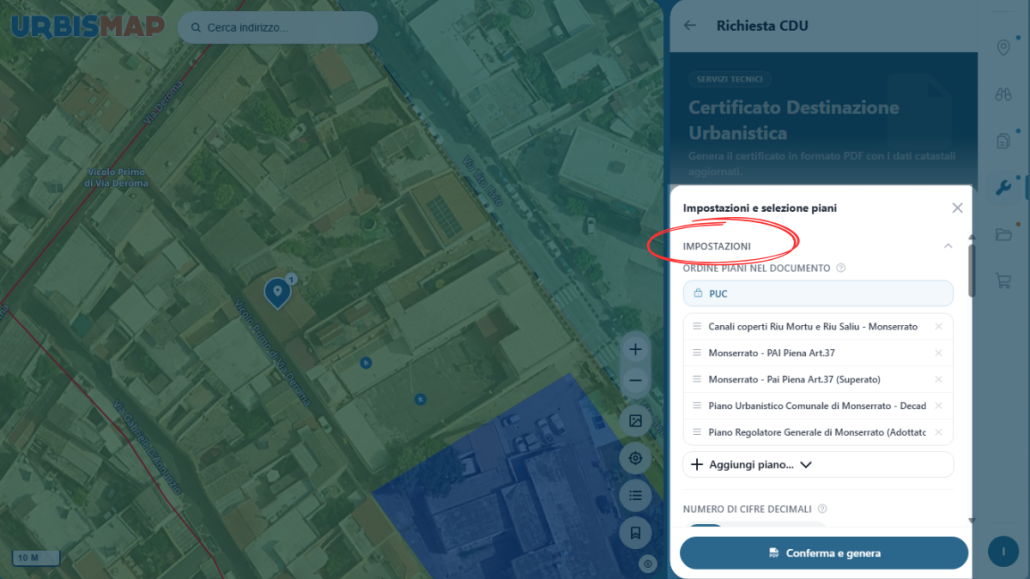The width and height of the screenshot is (1030, 579).
Task: Remove Monserrato - PAI Piena Art.37 plan
Action: [x=939, y=353]
